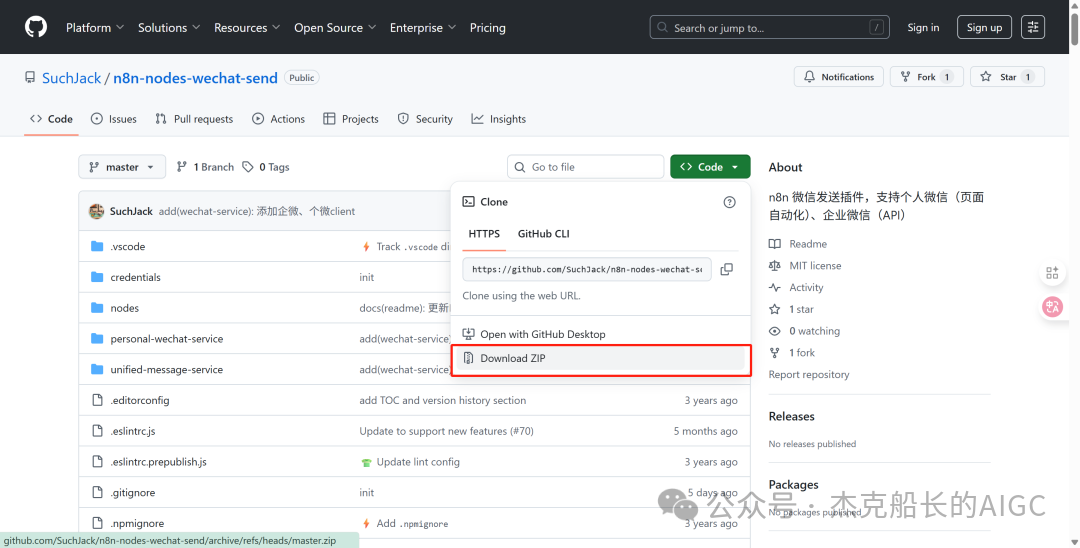Expand the Solutions menu
This screenshot has width=1080, height=548.
(x=169, y=28)
